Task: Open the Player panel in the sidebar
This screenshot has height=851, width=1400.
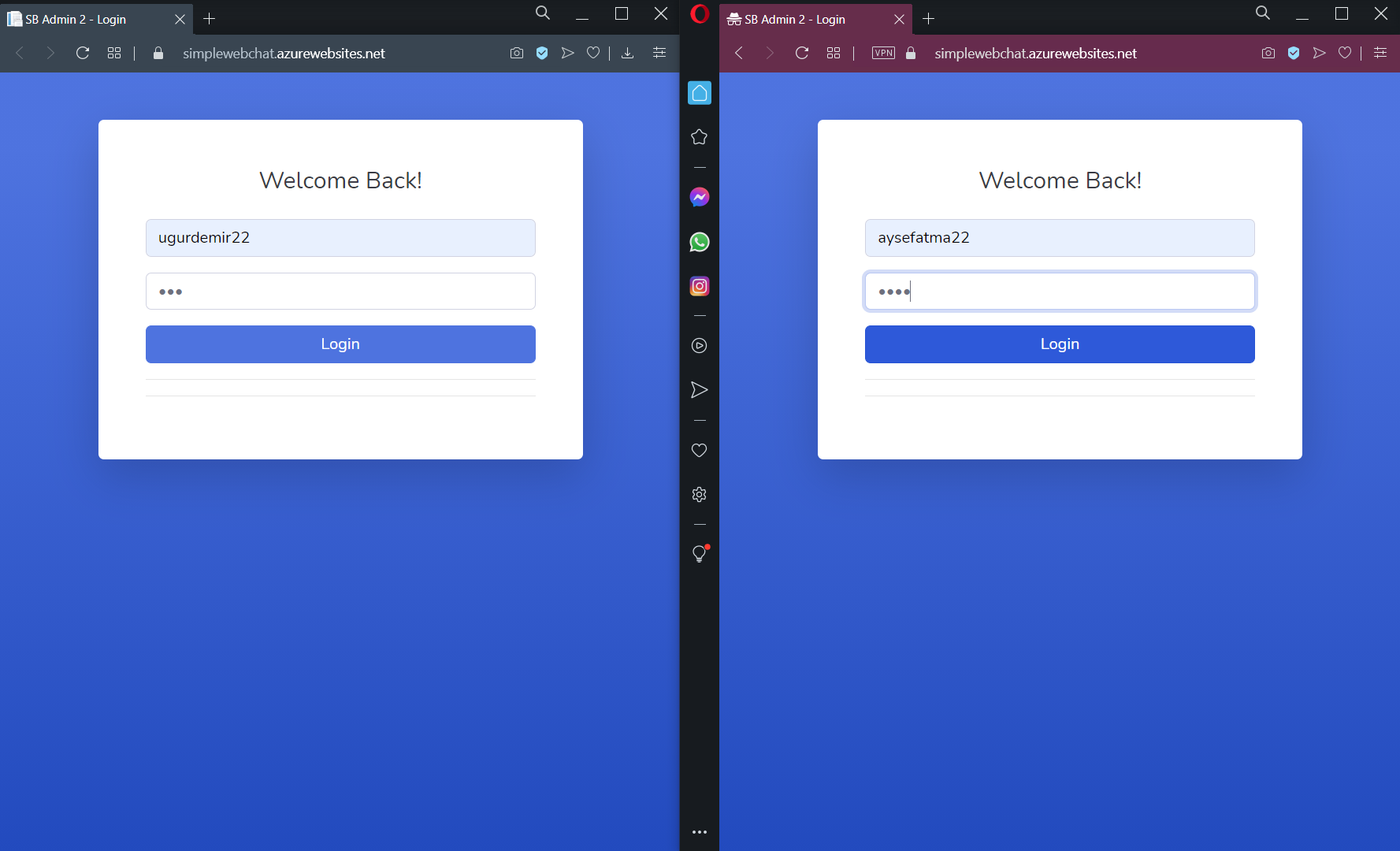Action: pyautogui.click(x=699, y=345)
